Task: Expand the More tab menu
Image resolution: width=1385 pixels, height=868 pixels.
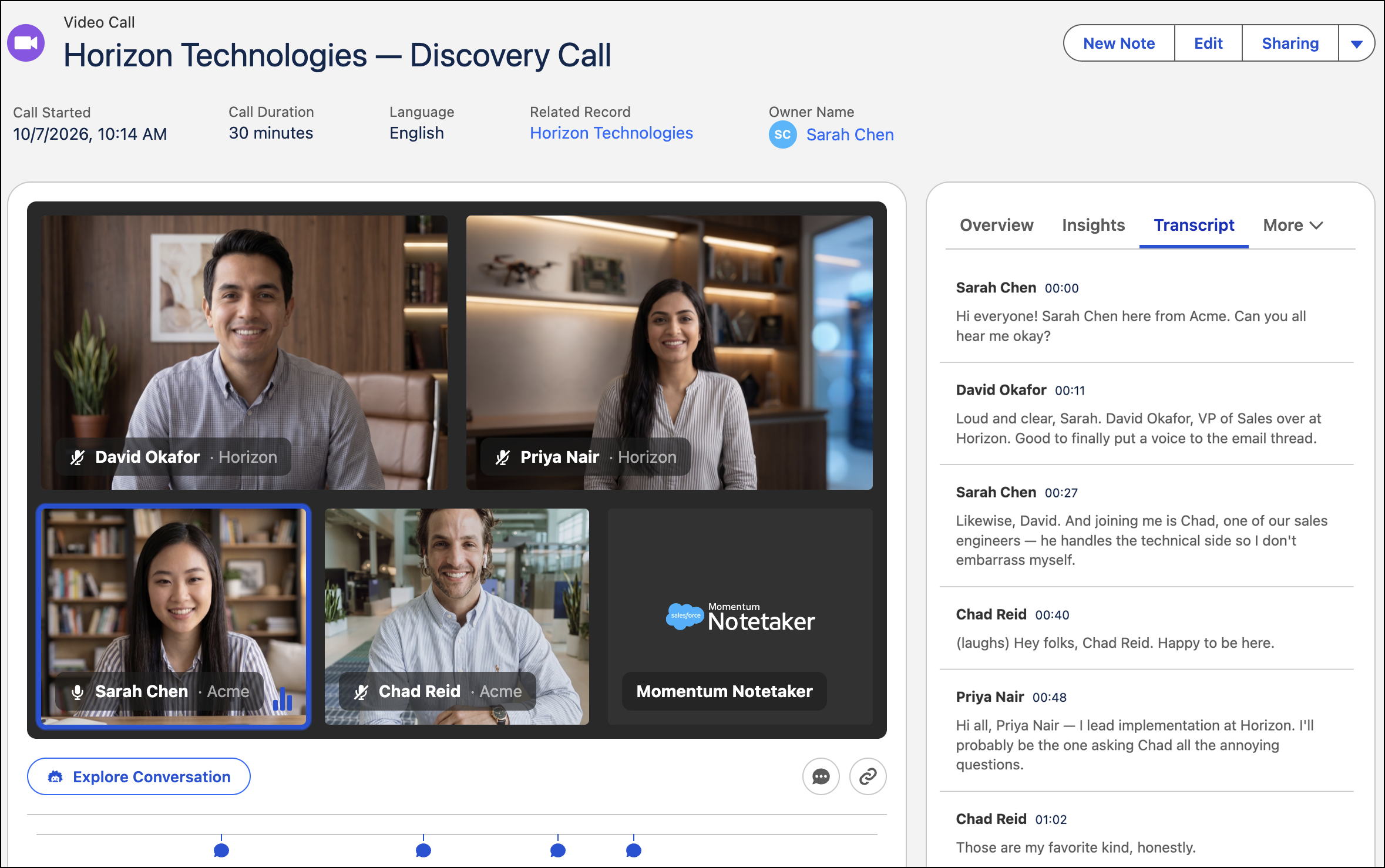Action: coord(1293,225)
